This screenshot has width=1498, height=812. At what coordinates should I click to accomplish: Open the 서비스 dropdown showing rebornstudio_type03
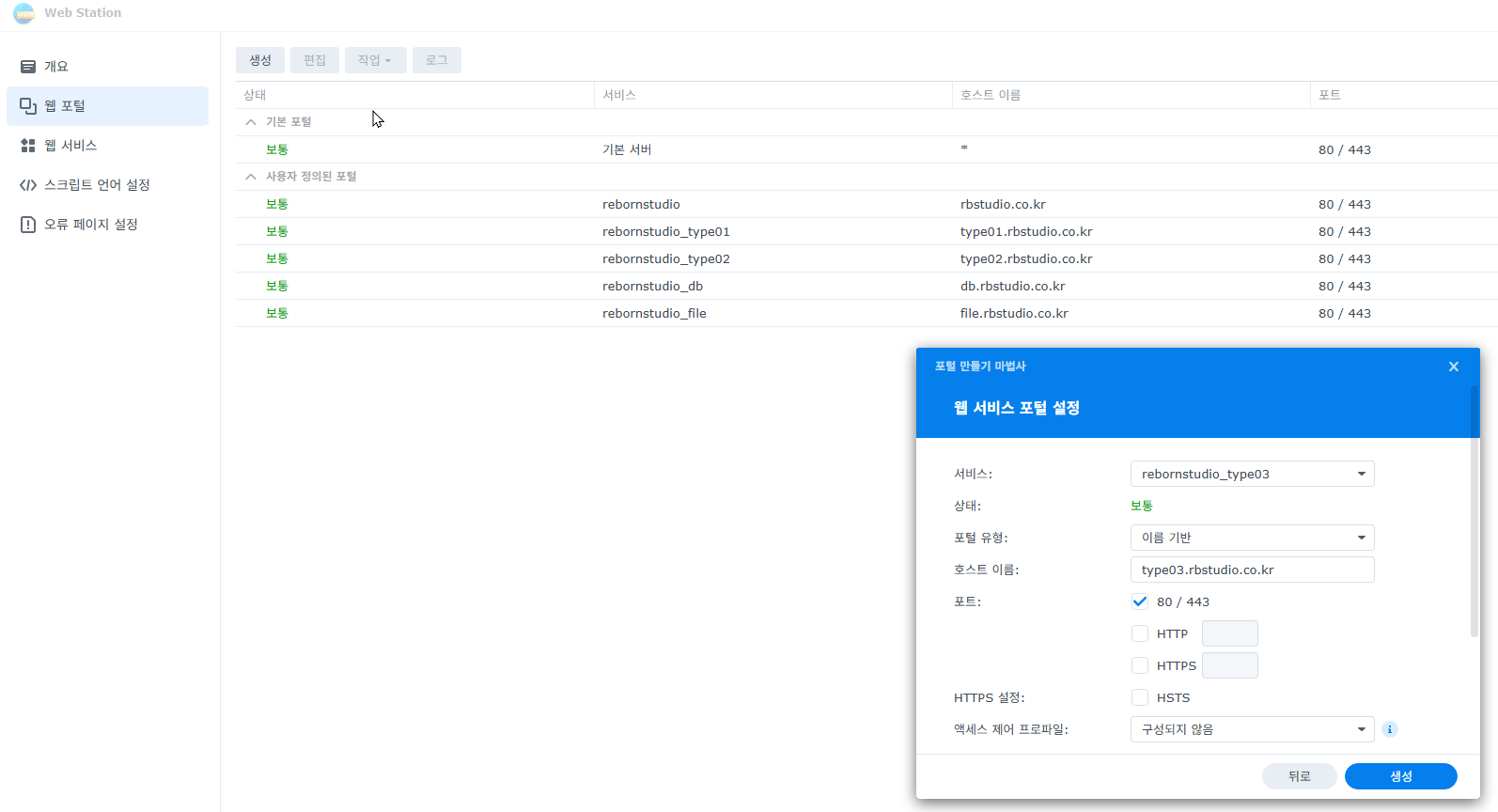(x=1252, y=474)
